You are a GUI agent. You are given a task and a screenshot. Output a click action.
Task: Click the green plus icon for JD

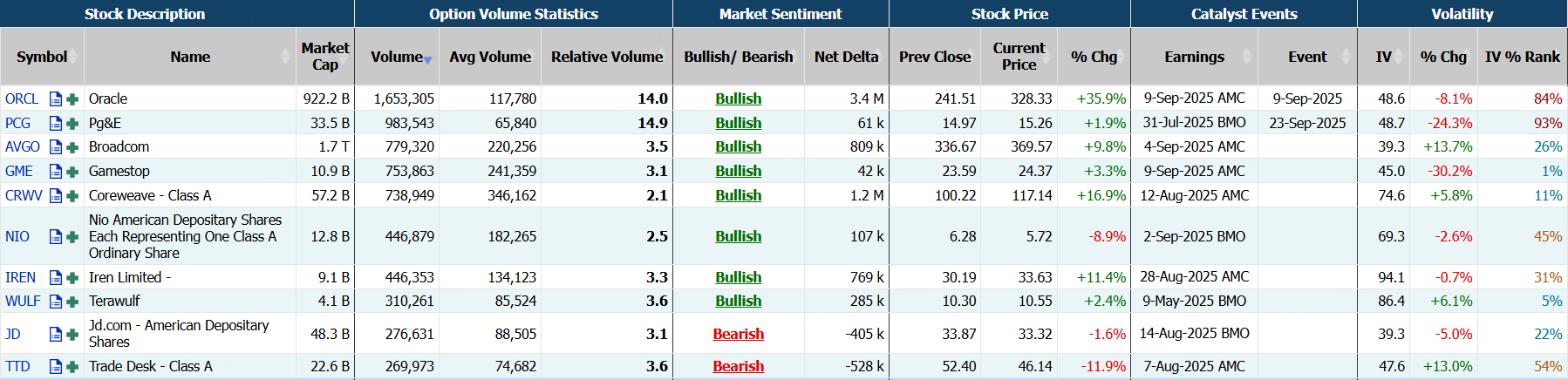(72, 335)
